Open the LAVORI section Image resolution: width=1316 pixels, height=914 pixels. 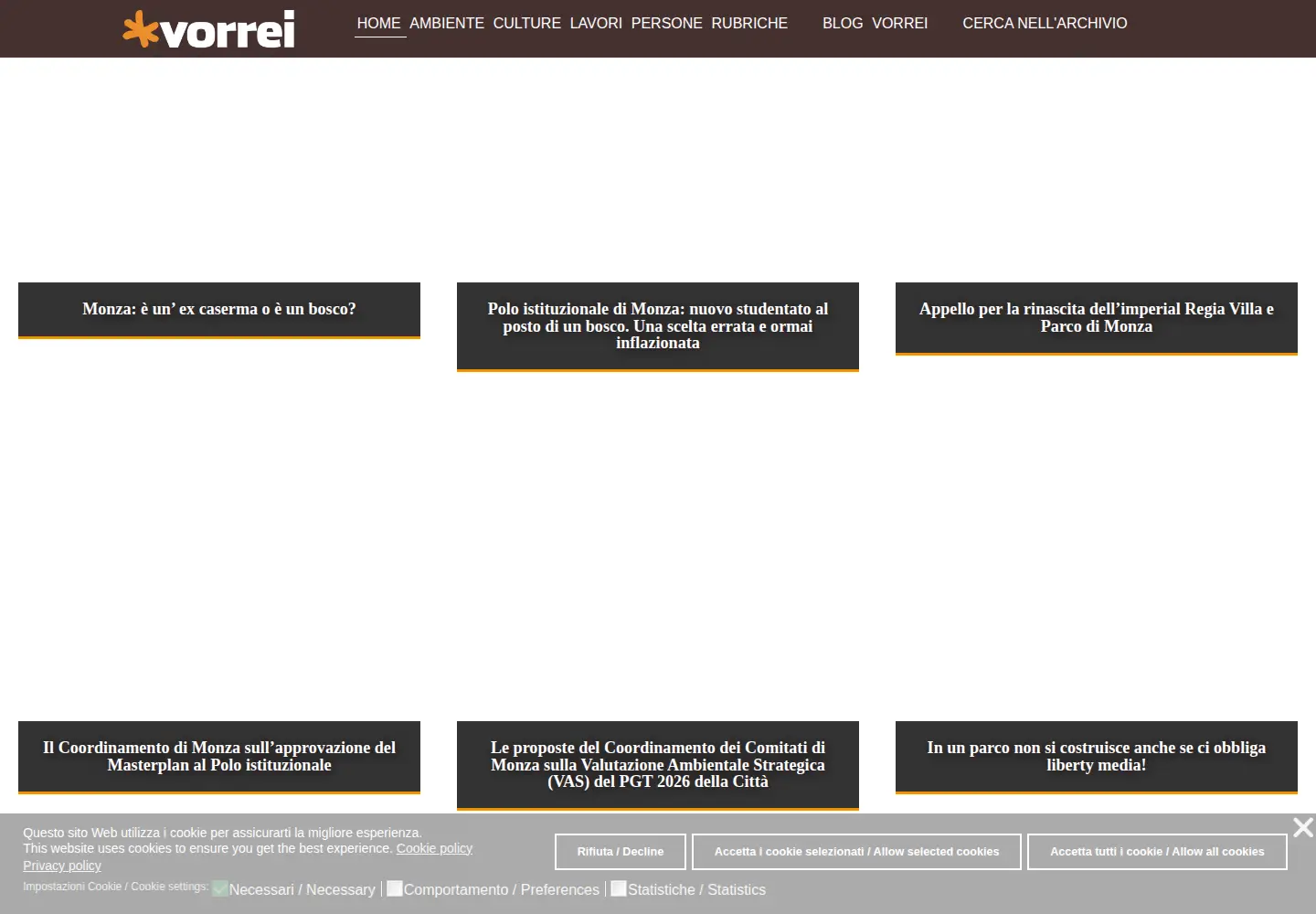point(596,24)
